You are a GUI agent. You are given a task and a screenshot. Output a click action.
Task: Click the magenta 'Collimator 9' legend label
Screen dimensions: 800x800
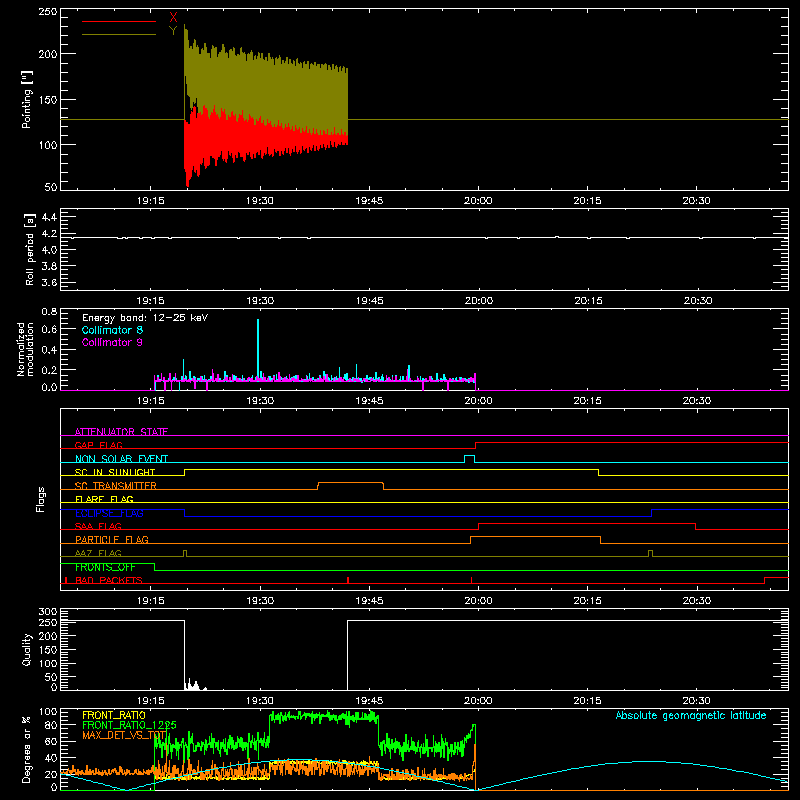(112, 342)
